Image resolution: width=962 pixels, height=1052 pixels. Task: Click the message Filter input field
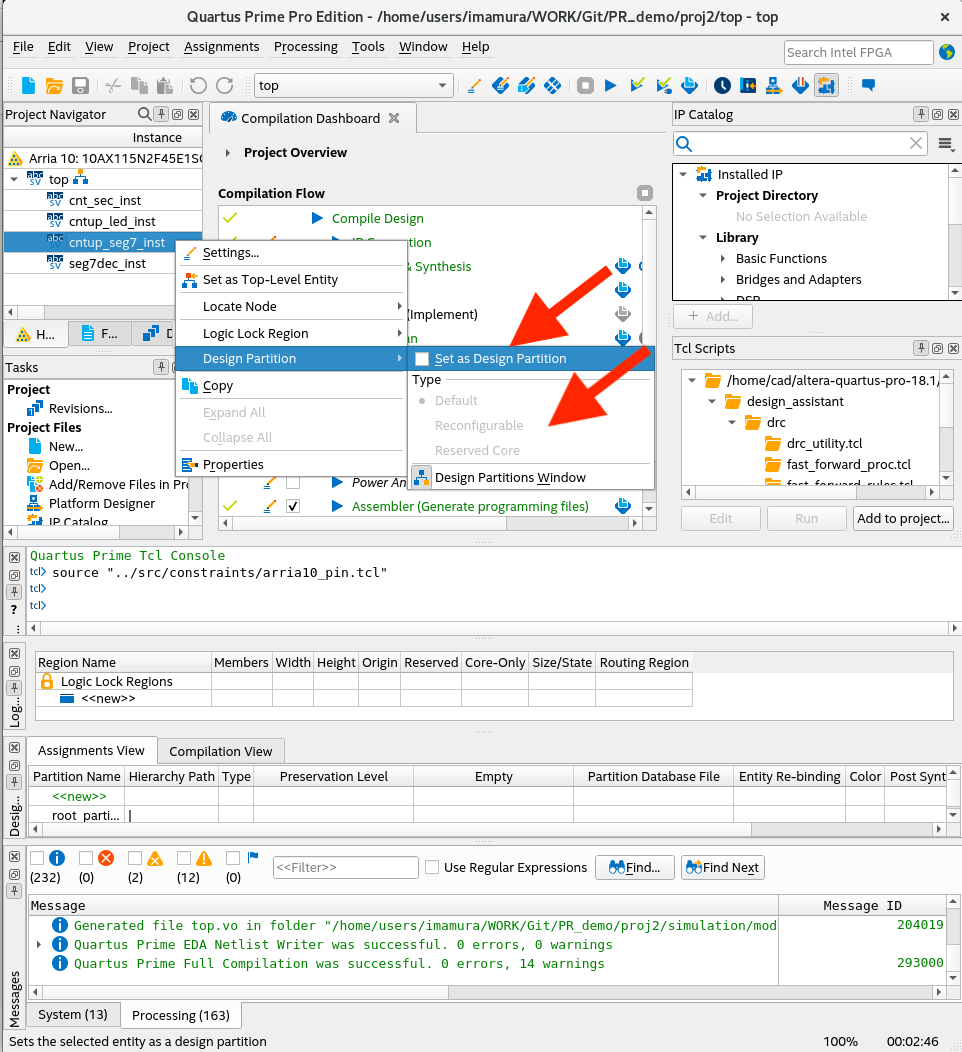coord(345,867)
